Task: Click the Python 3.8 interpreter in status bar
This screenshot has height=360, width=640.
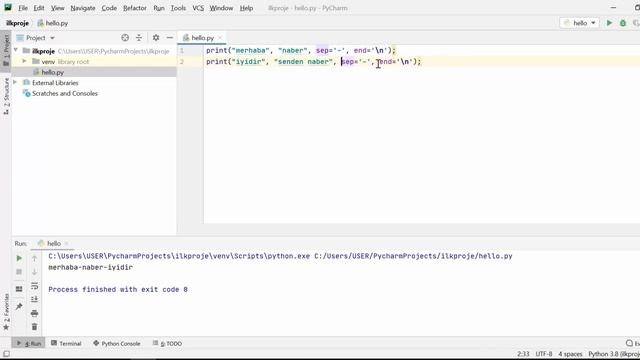Action: [x=613, y=354]
